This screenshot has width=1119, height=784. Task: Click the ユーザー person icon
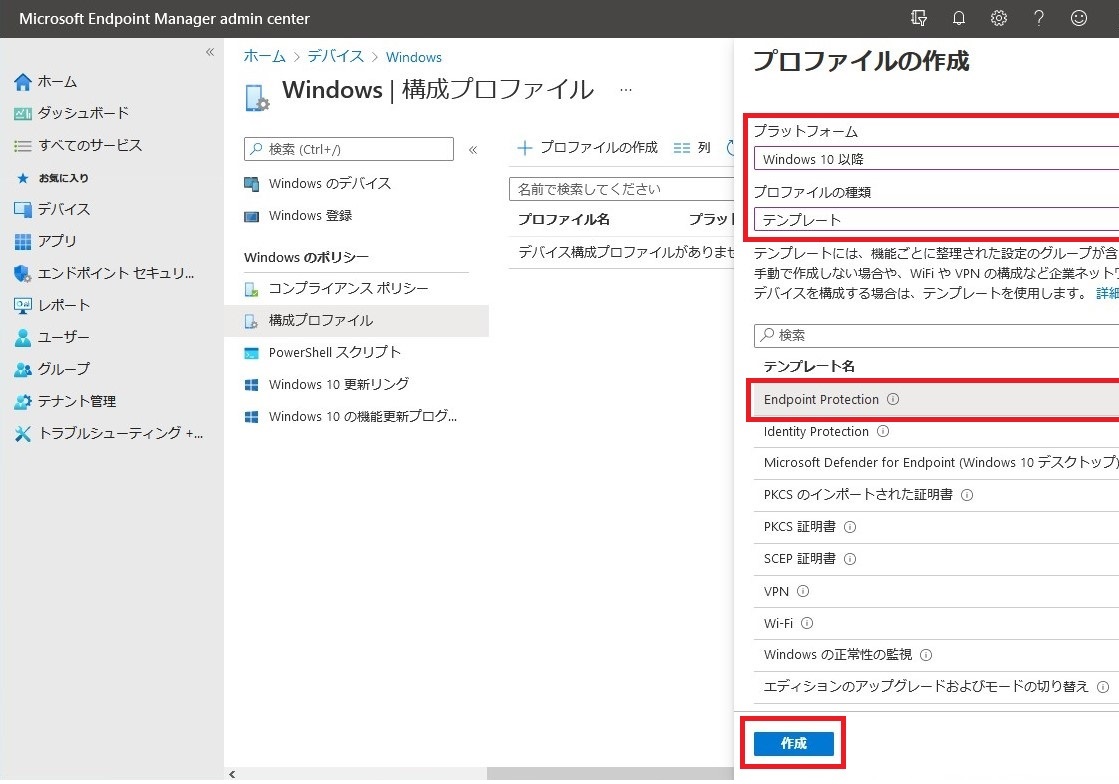click(x=23, y=337)
